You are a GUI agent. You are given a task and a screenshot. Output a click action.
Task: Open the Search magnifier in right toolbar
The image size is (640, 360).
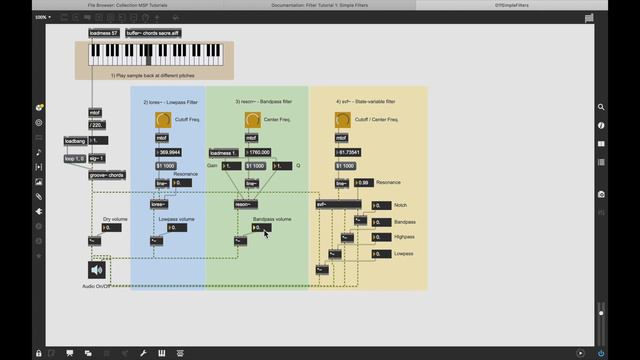[601, 107]
